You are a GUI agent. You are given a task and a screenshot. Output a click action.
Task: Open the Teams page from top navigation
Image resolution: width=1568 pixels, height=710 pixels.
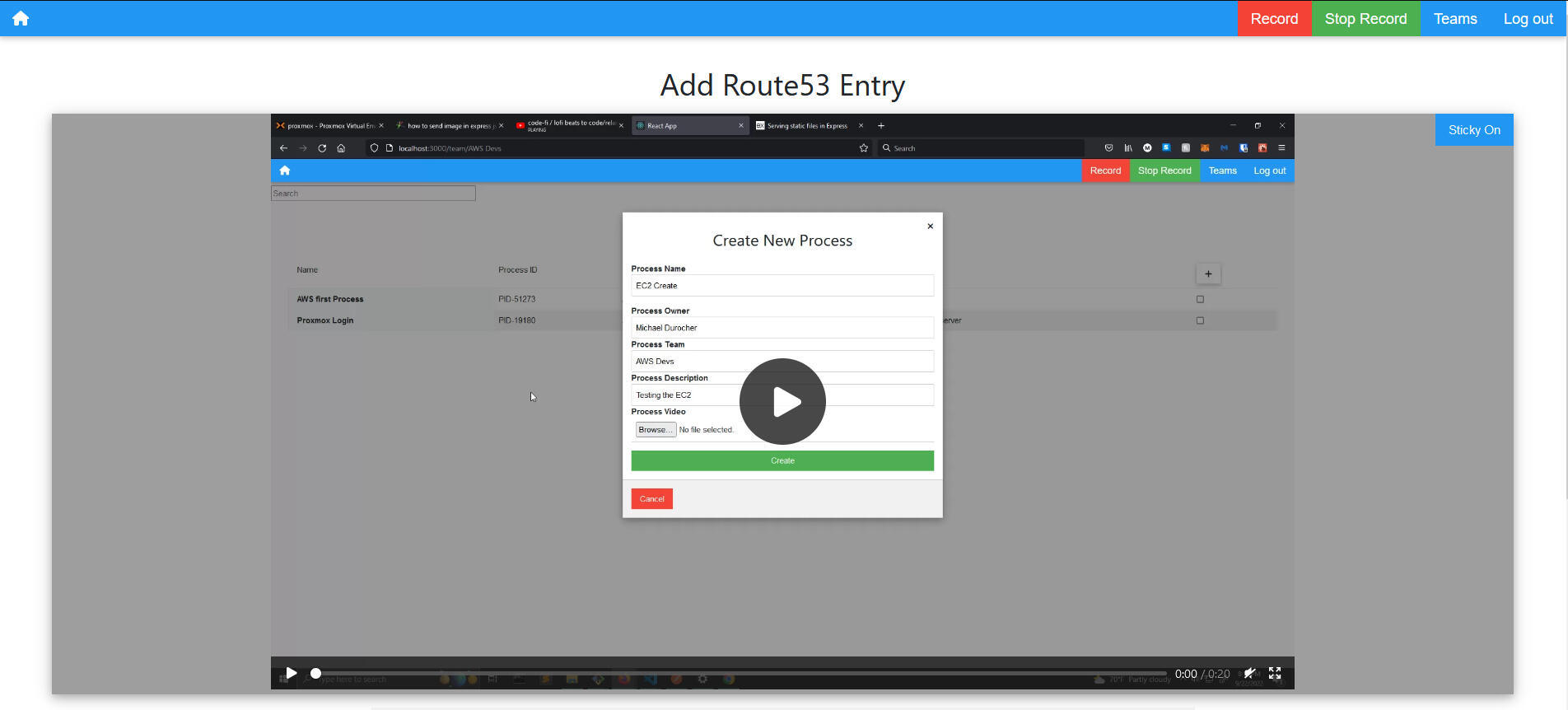1454,18
